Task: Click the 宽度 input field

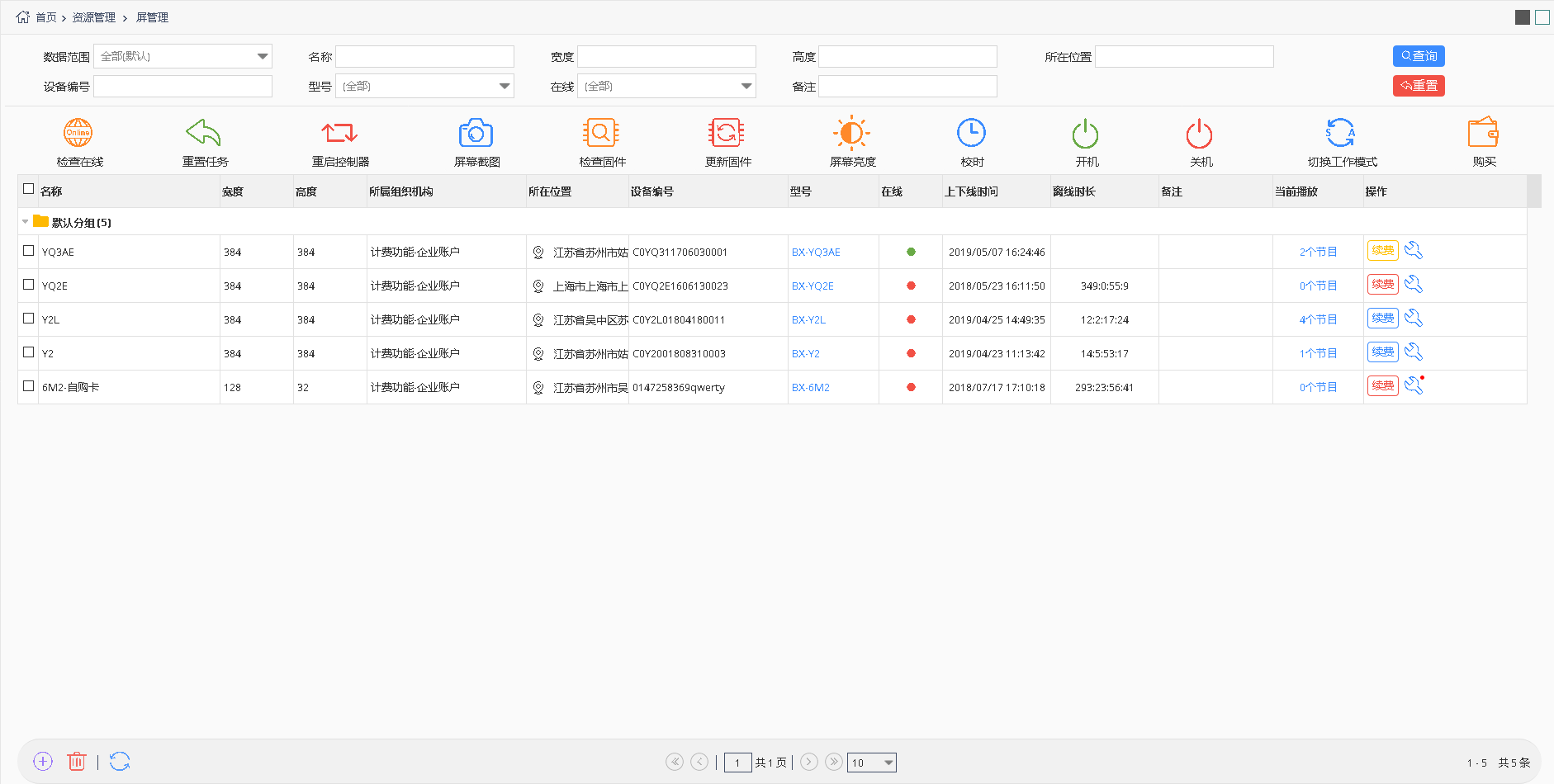Action: click(x=666, y=56)
